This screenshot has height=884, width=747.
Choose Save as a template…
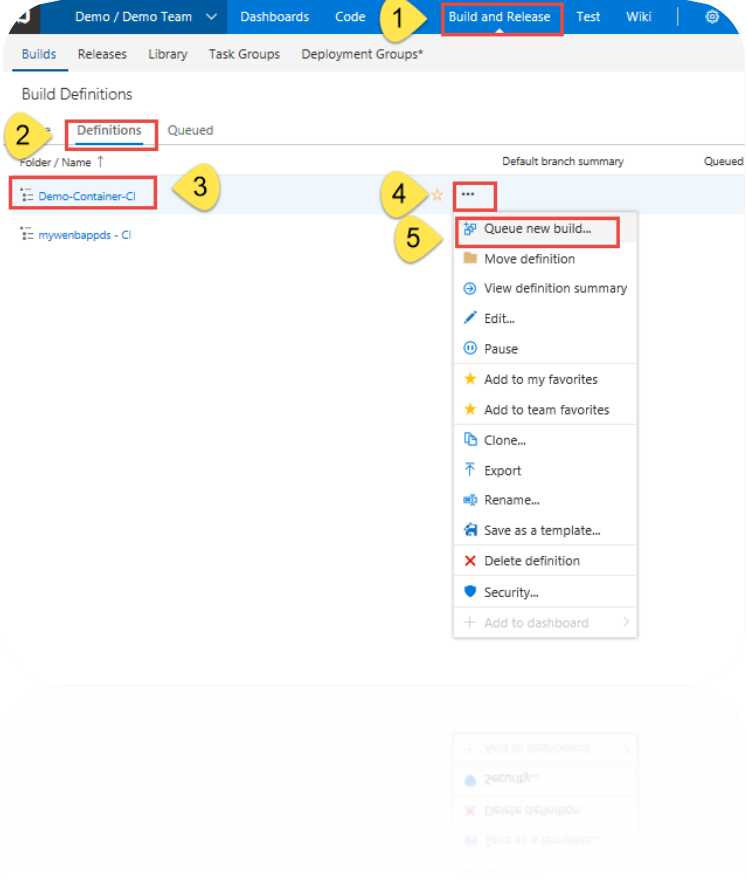(x=545, y=531)
